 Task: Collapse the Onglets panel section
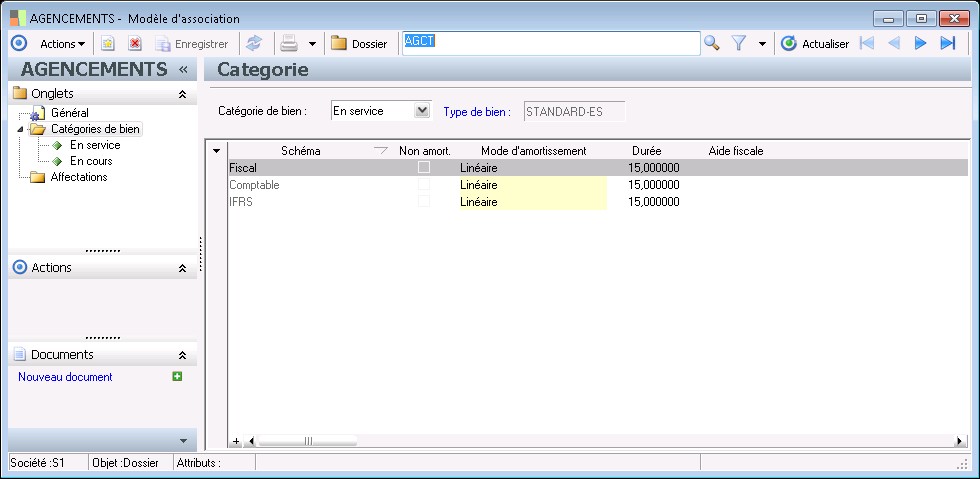182,94
